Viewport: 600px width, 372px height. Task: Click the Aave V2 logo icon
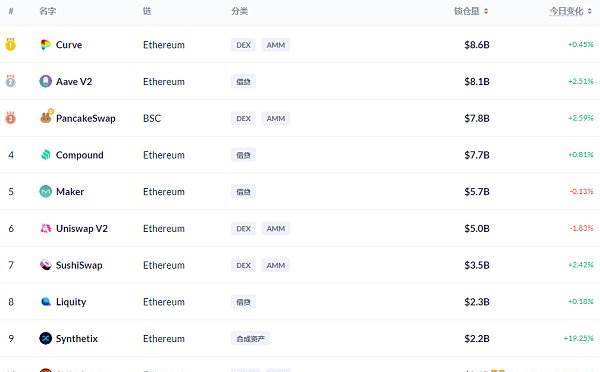point(46,81)
